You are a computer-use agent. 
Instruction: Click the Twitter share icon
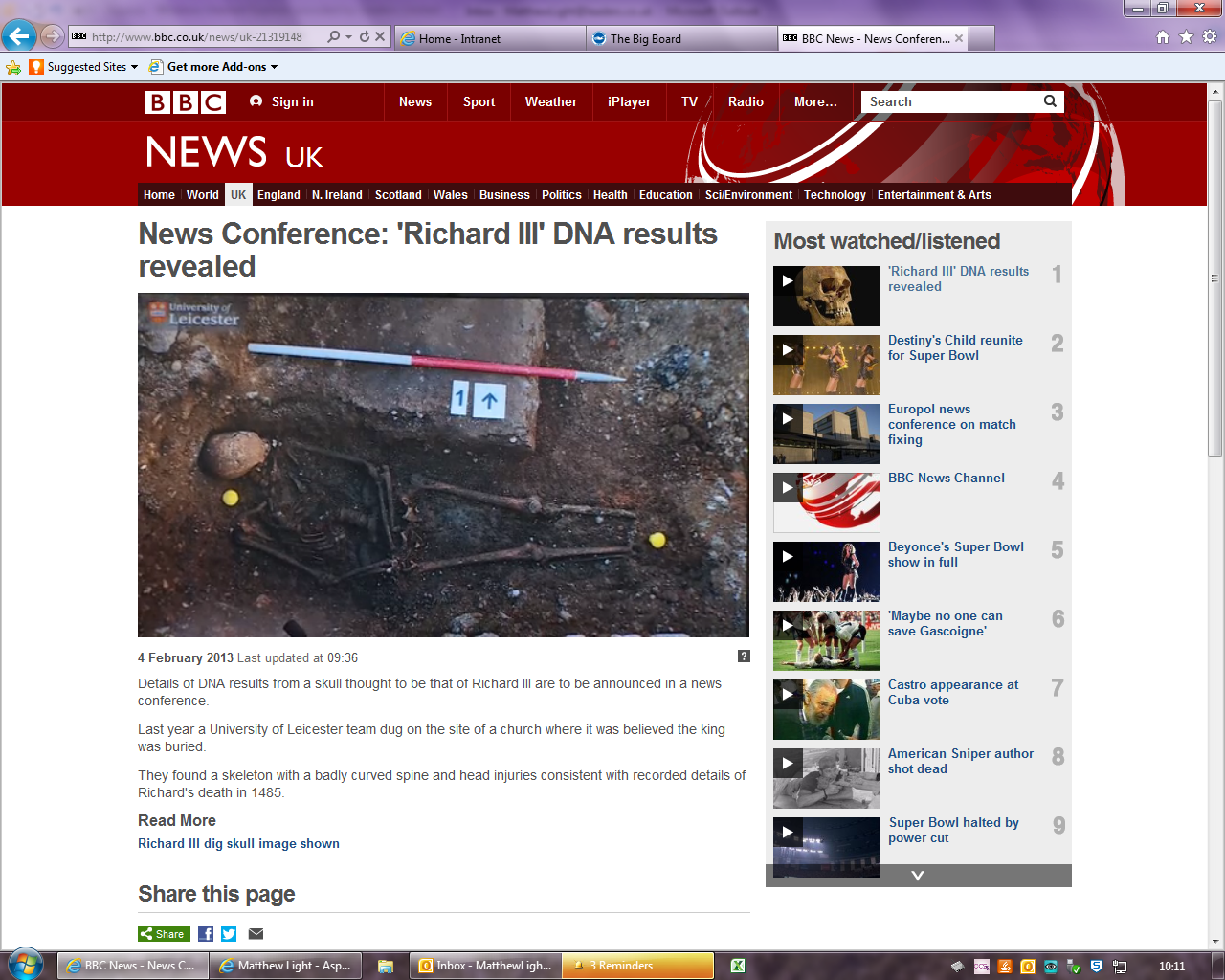pos(229,934)
